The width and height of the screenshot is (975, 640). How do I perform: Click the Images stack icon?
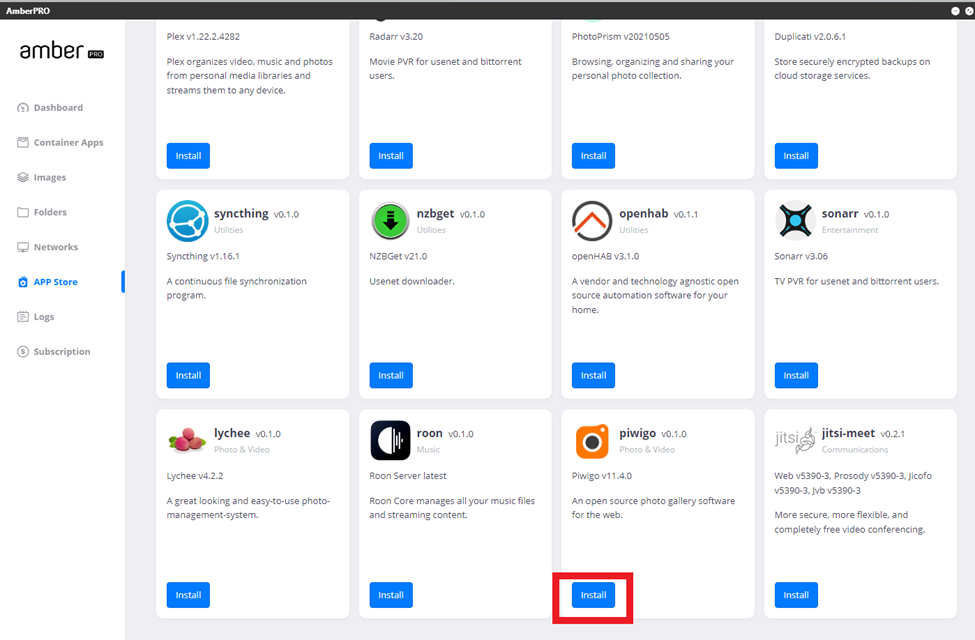click(x=23, y=177)
